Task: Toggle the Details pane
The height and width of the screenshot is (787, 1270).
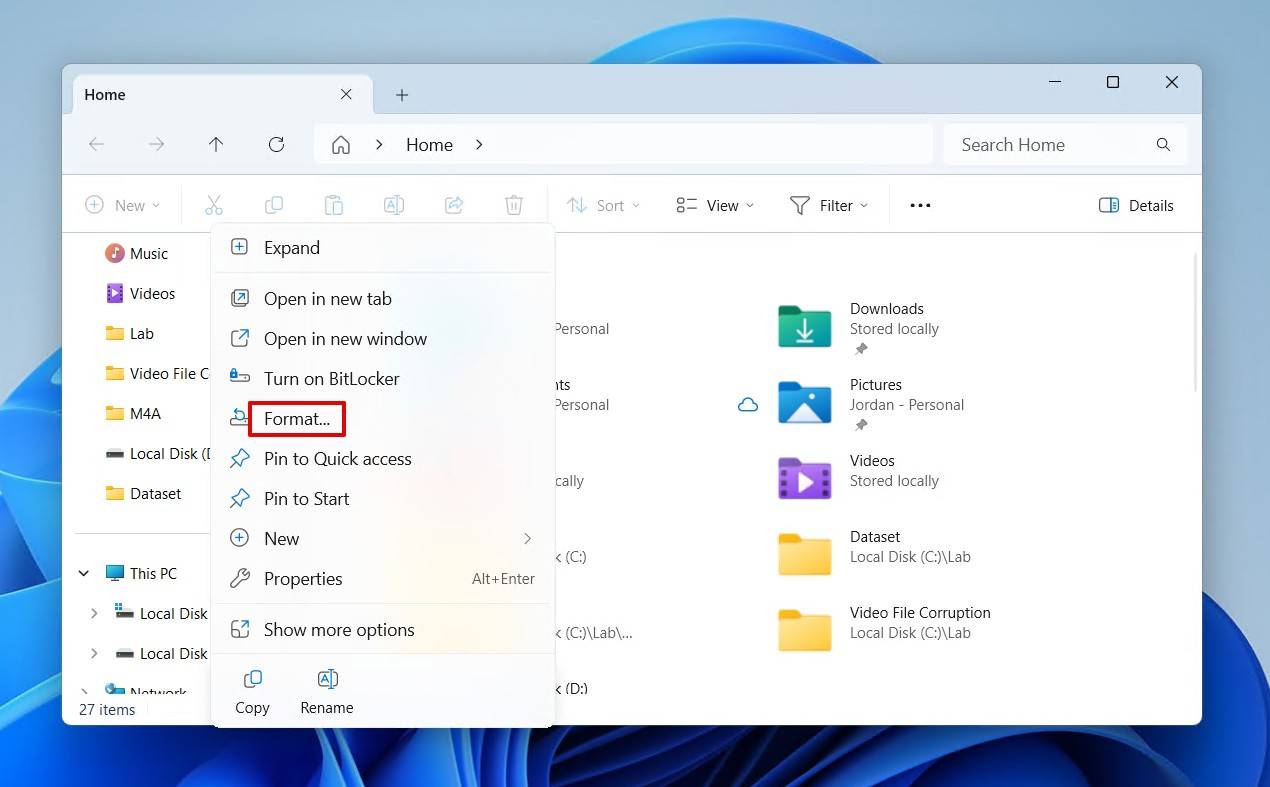Action: tap(1136, 206)
